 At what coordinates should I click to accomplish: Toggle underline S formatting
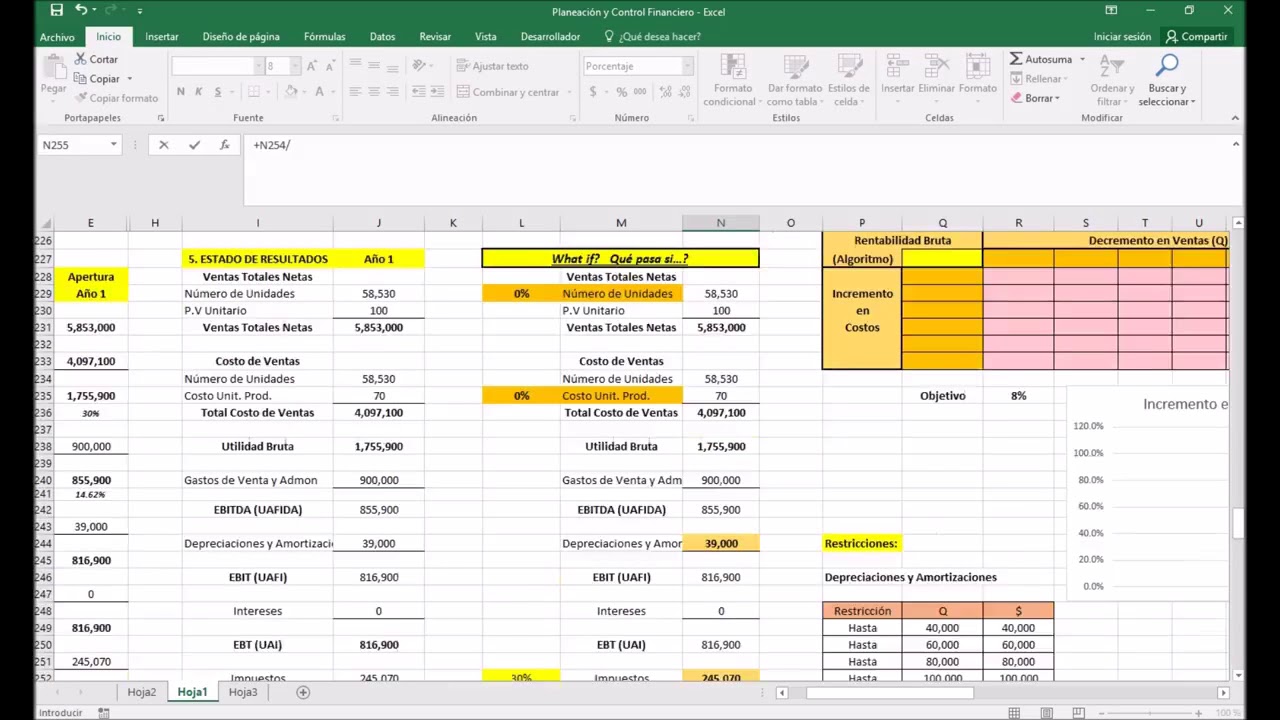218,92
